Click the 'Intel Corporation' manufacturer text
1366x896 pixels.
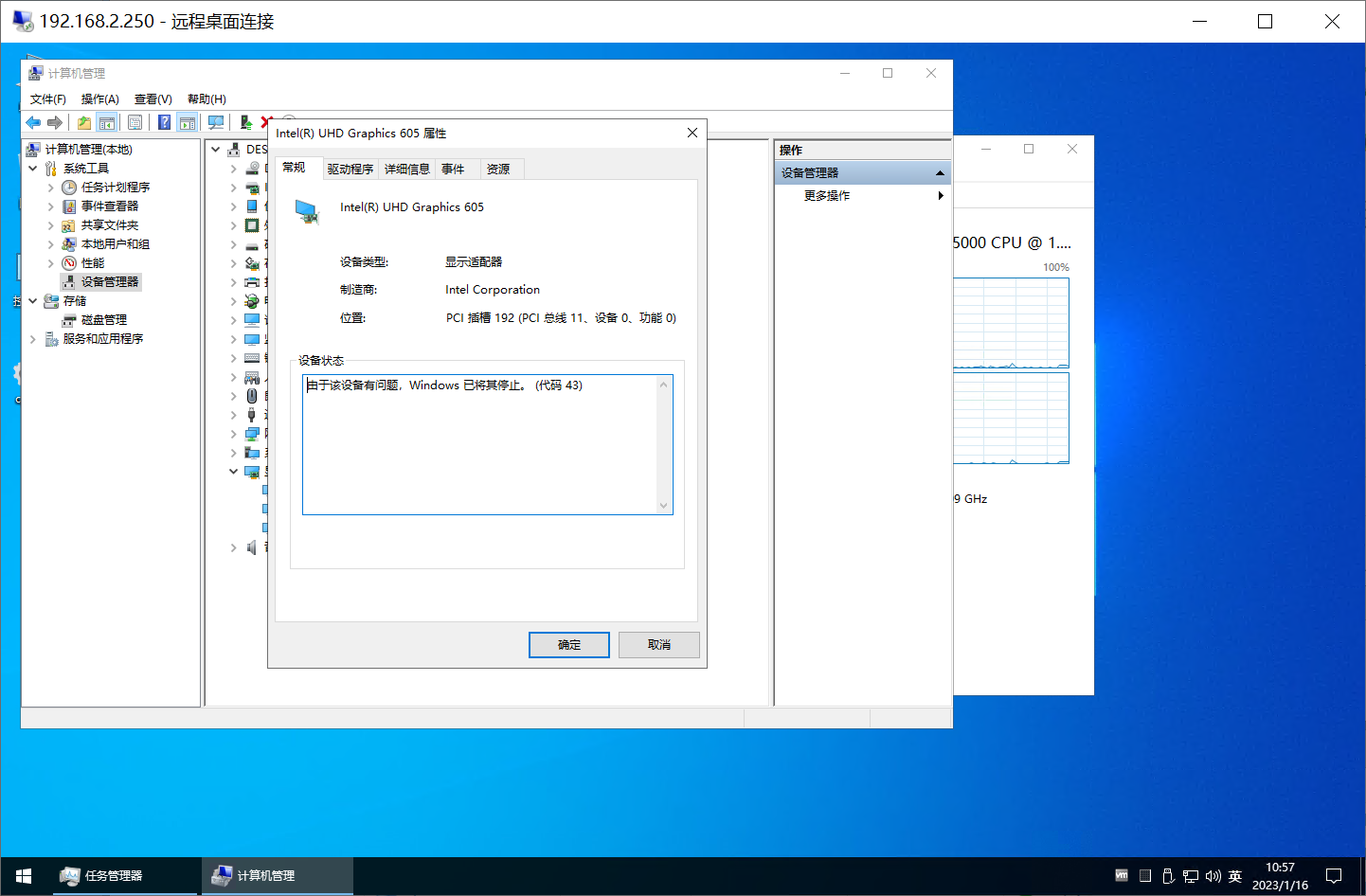[493, 290]
